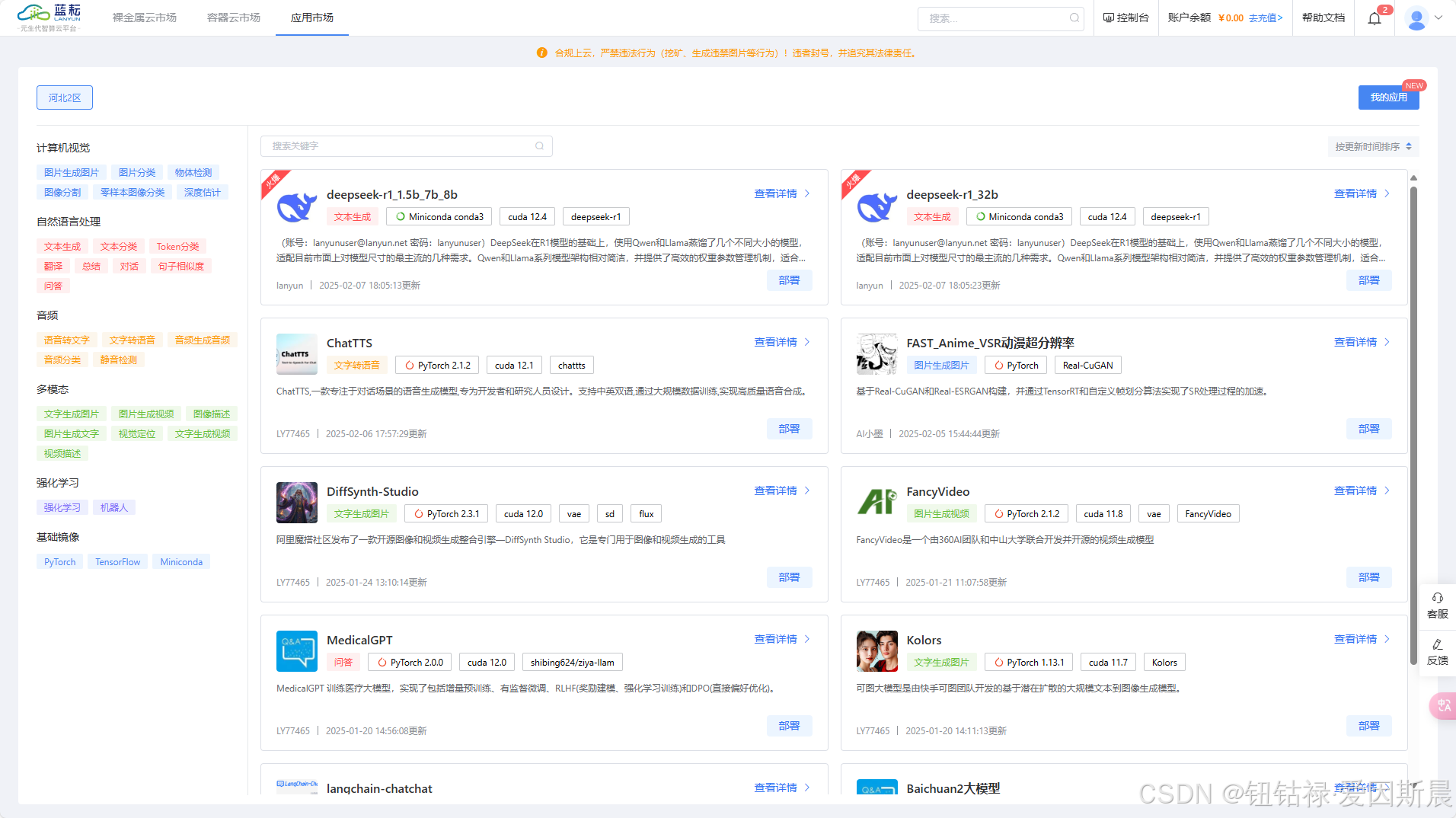Screen dimensions: 1456x818
Task: View details of langchain-chatchat
Action: 782,788
